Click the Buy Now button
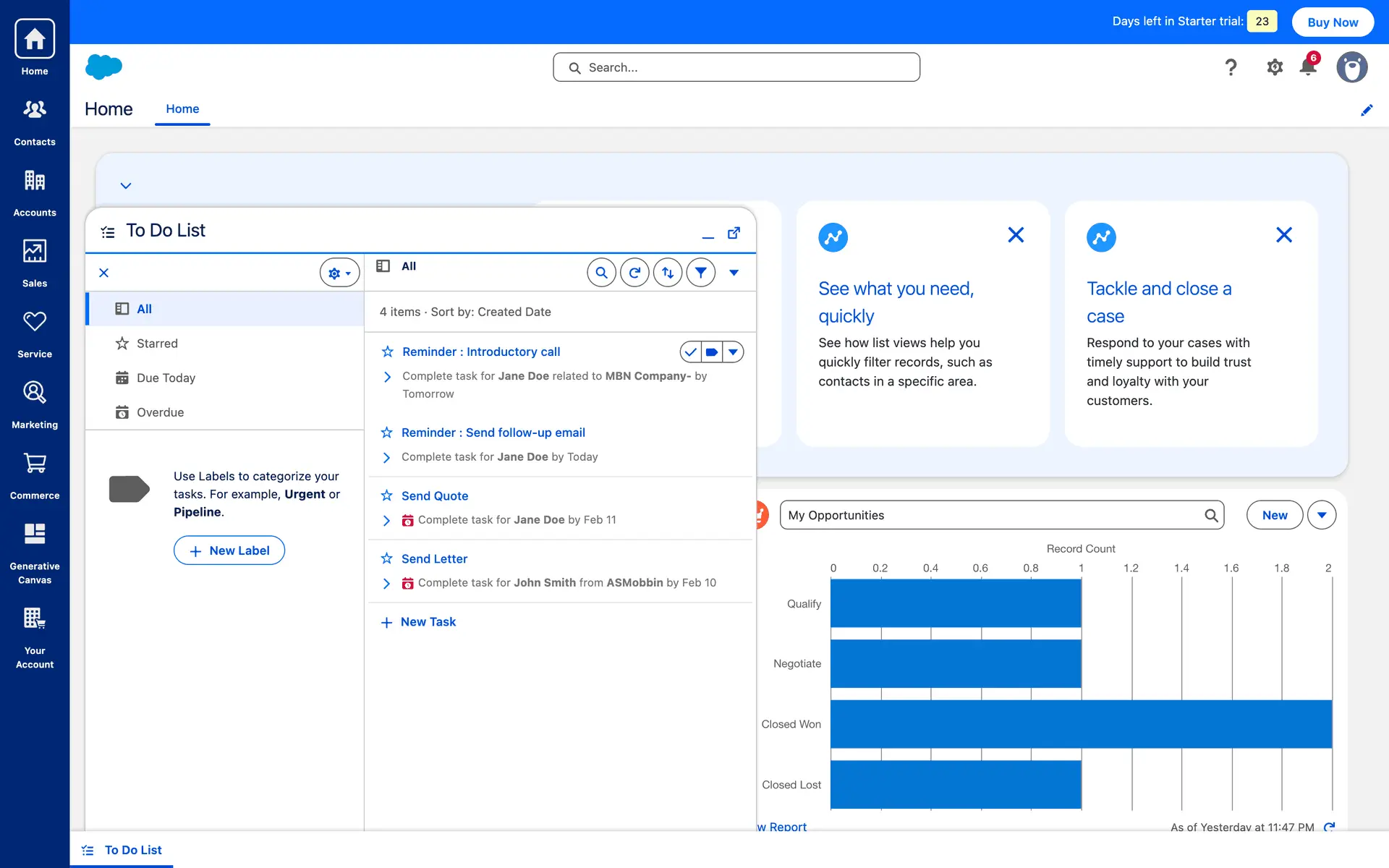The width and height of the screenshot is (1389, 868). [1333, 22]
